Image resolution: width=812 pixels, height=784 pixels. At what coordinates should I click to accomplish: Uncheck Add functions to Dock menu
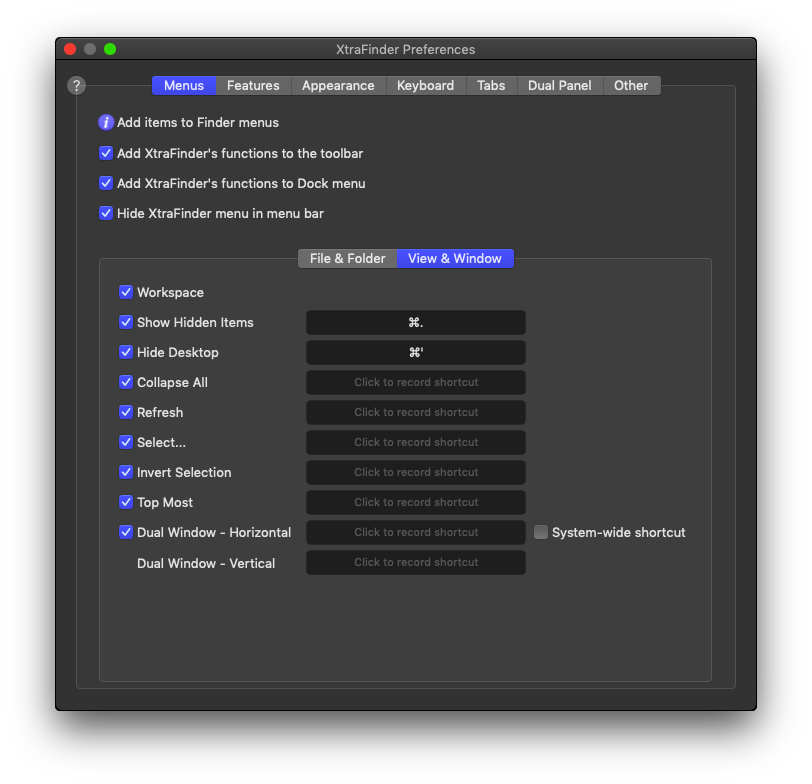pyautogui.click(x=106, y=184)
